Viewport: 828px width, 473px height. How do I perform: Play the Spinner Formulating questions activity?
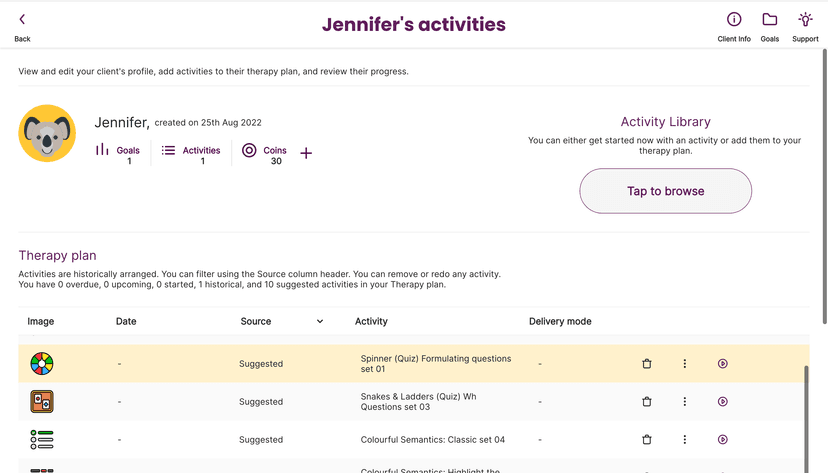[x=723, y=364]
